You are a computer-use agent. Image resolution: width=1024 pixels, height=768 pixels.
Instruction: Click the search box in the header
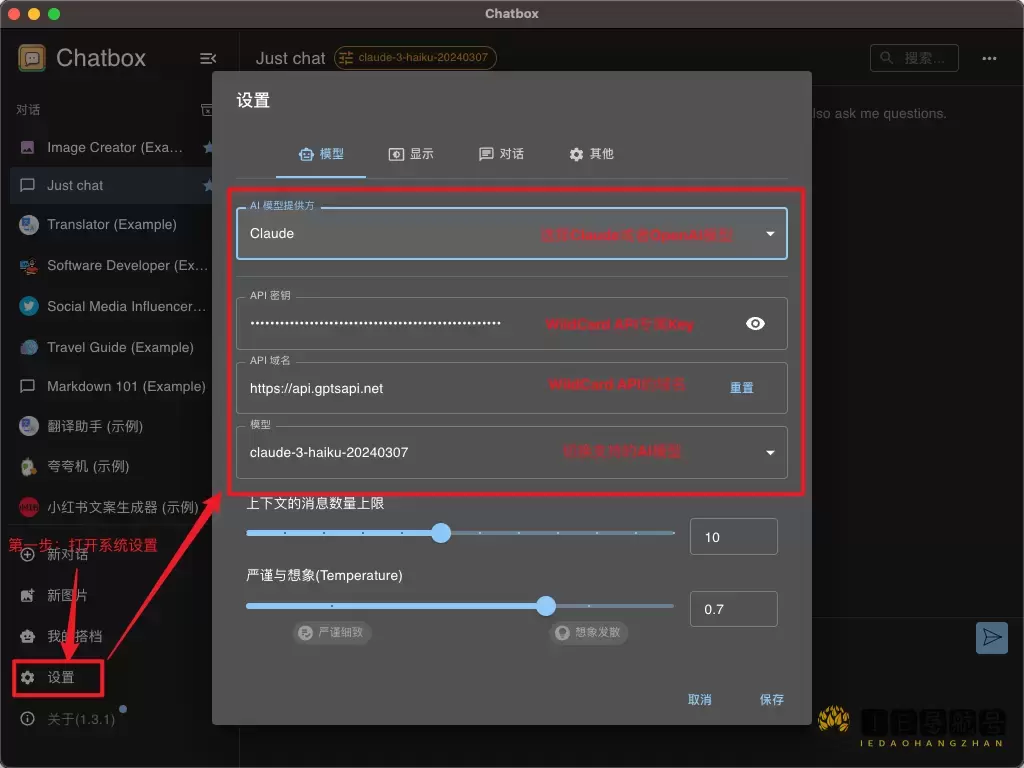coord(914,58)
